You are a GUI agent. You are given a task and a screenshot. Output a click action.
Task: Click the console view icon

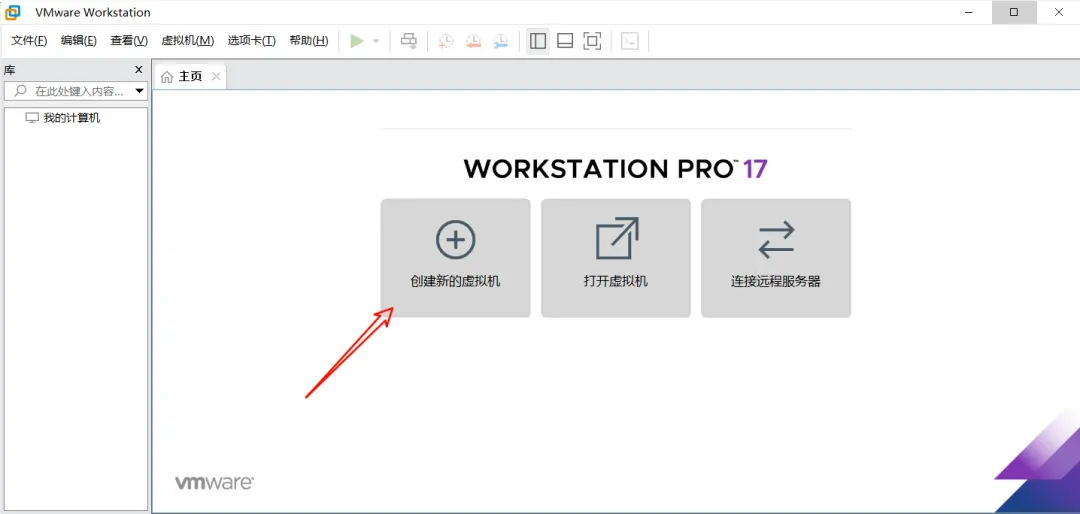pos(630,41)
